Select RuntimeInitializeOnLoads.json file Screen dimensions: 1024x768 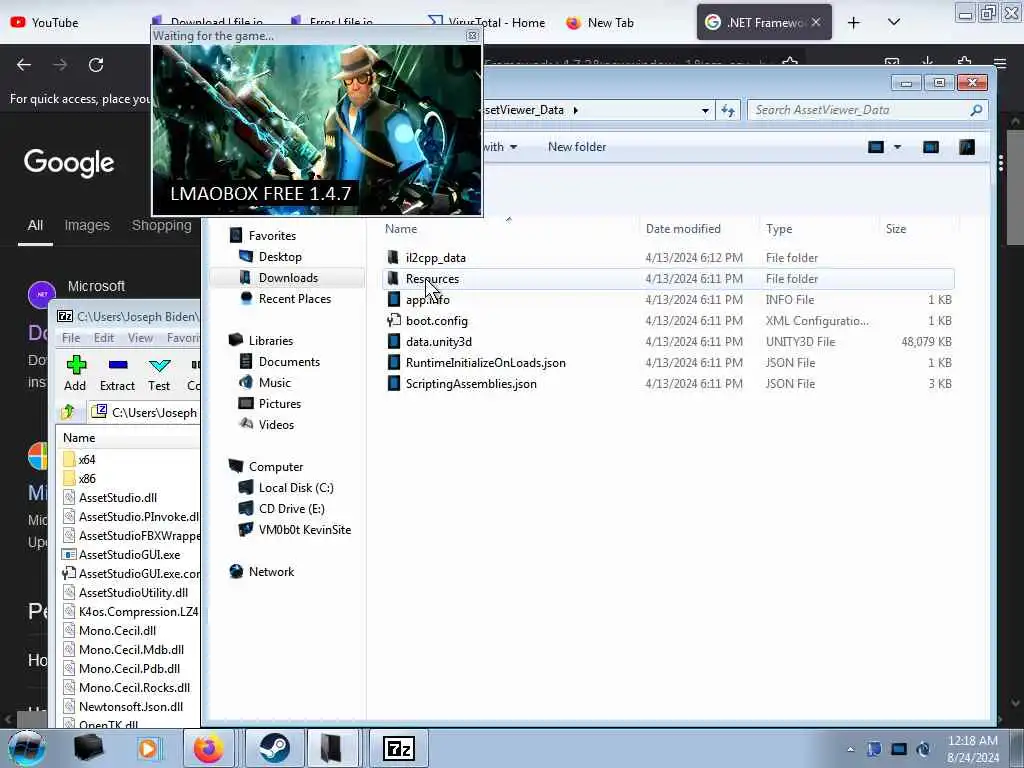(x=485, y=363)
